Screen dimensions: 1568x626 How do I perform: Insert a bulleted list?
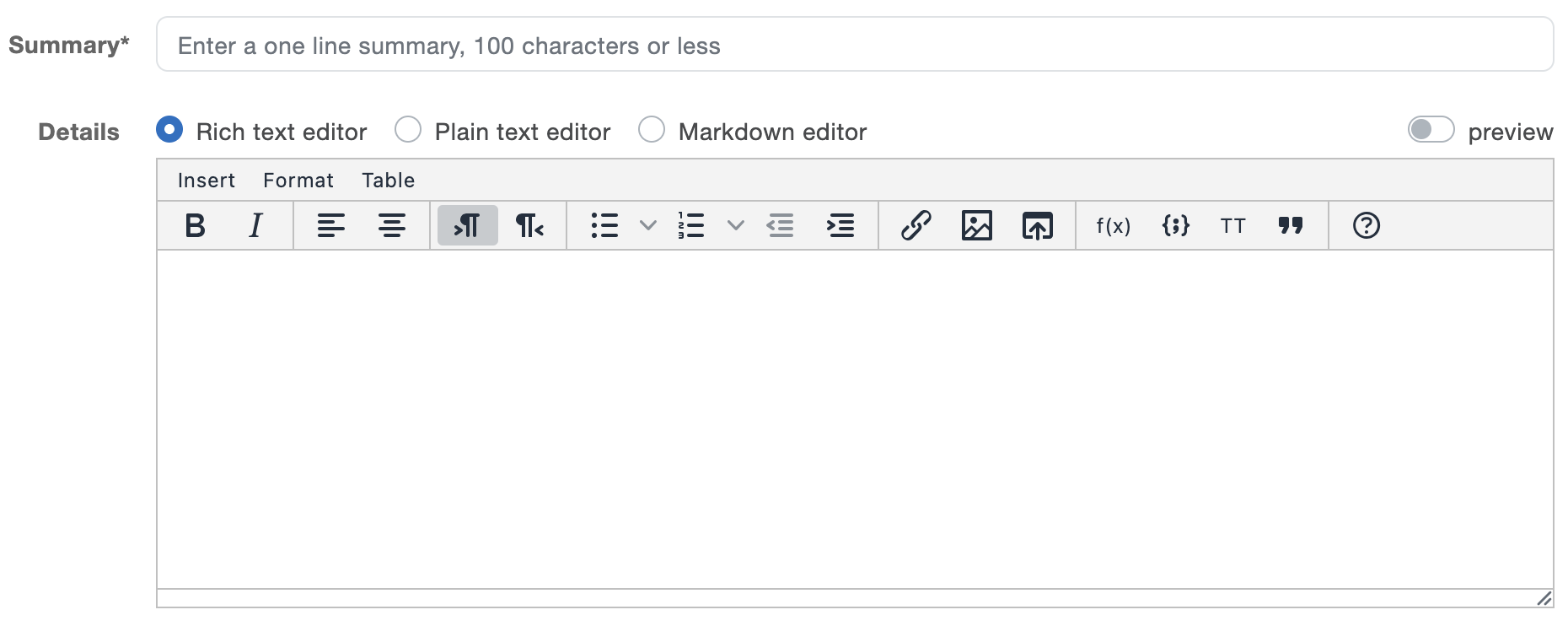click(x=604, y=225)
